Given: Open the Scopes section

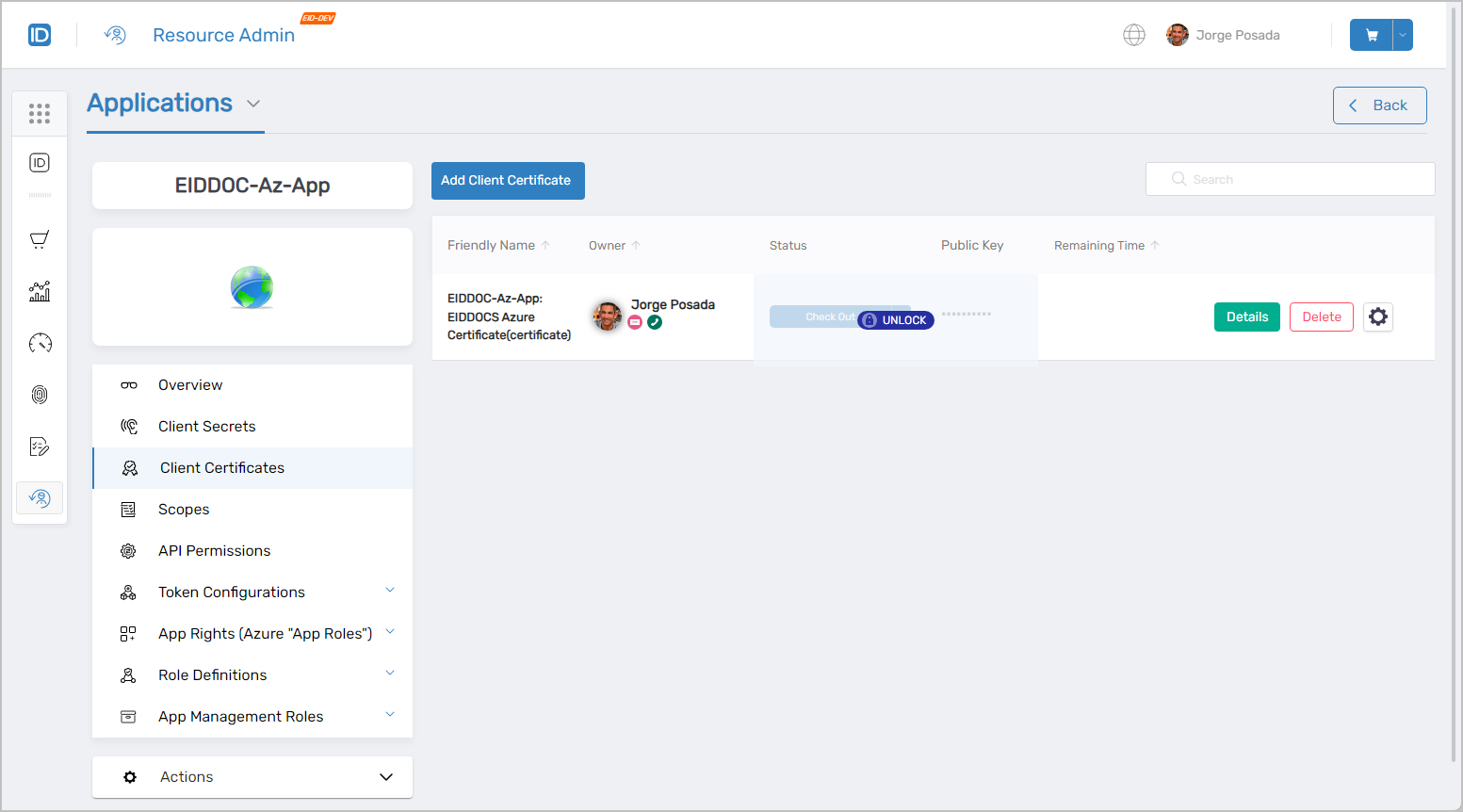Looking at the screenshot, I should [183, 509].
